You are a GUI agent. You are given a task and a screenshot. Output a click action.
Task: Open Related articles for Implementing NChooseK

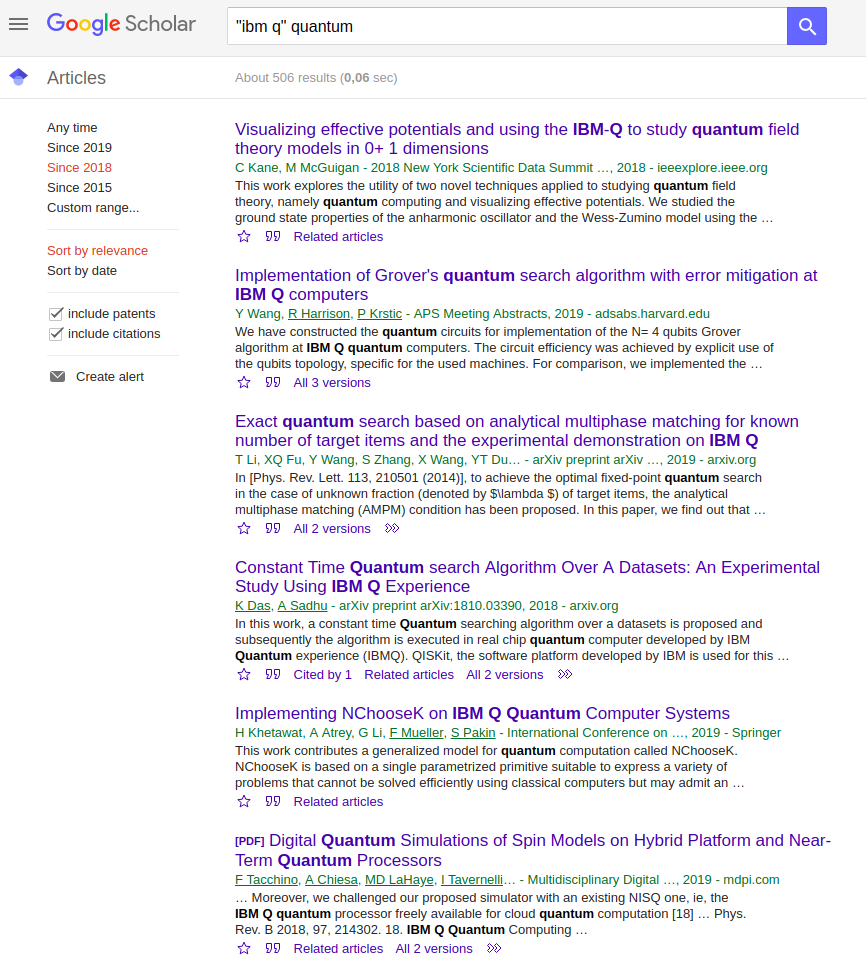tap(338, 801)
